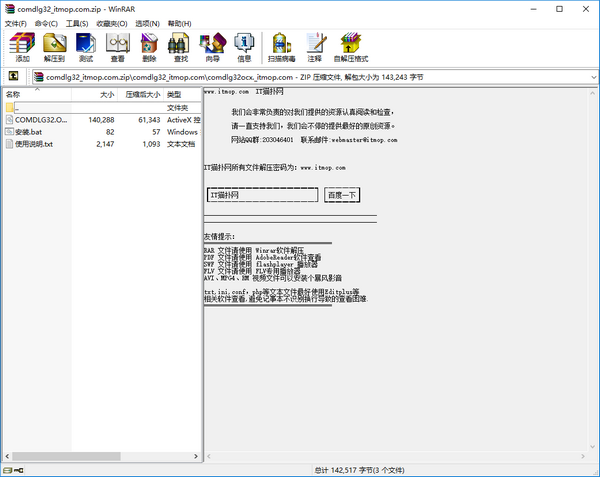Image resolution: width=600 pixels, height=477 pixels.
Task: Open the 文件(F) menu
Action: click(x=16, y=23)
